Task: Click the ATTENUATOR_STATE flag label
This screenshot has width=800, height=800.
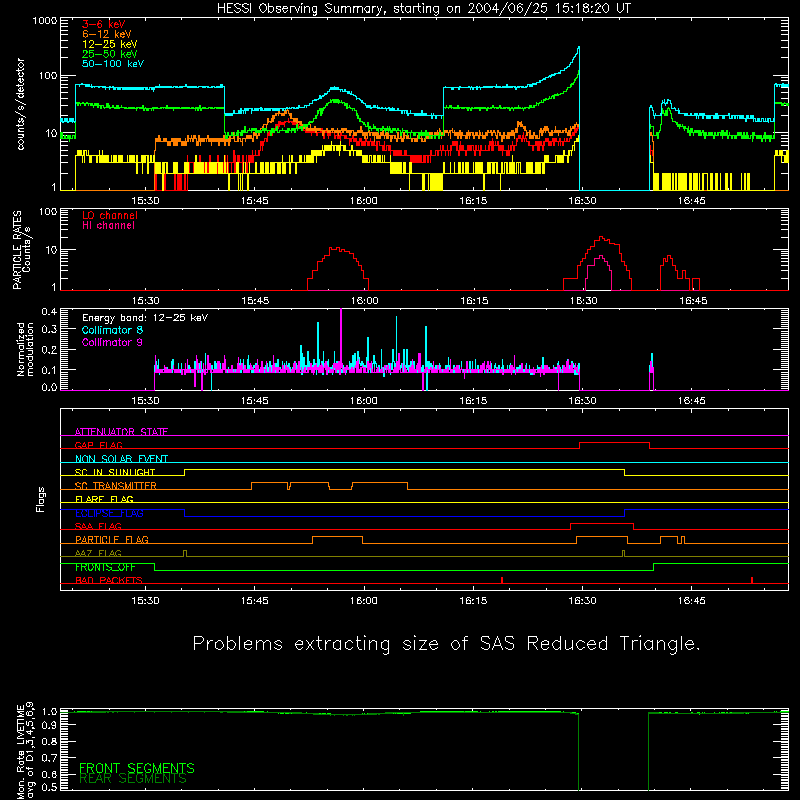Action: (121, 432)
